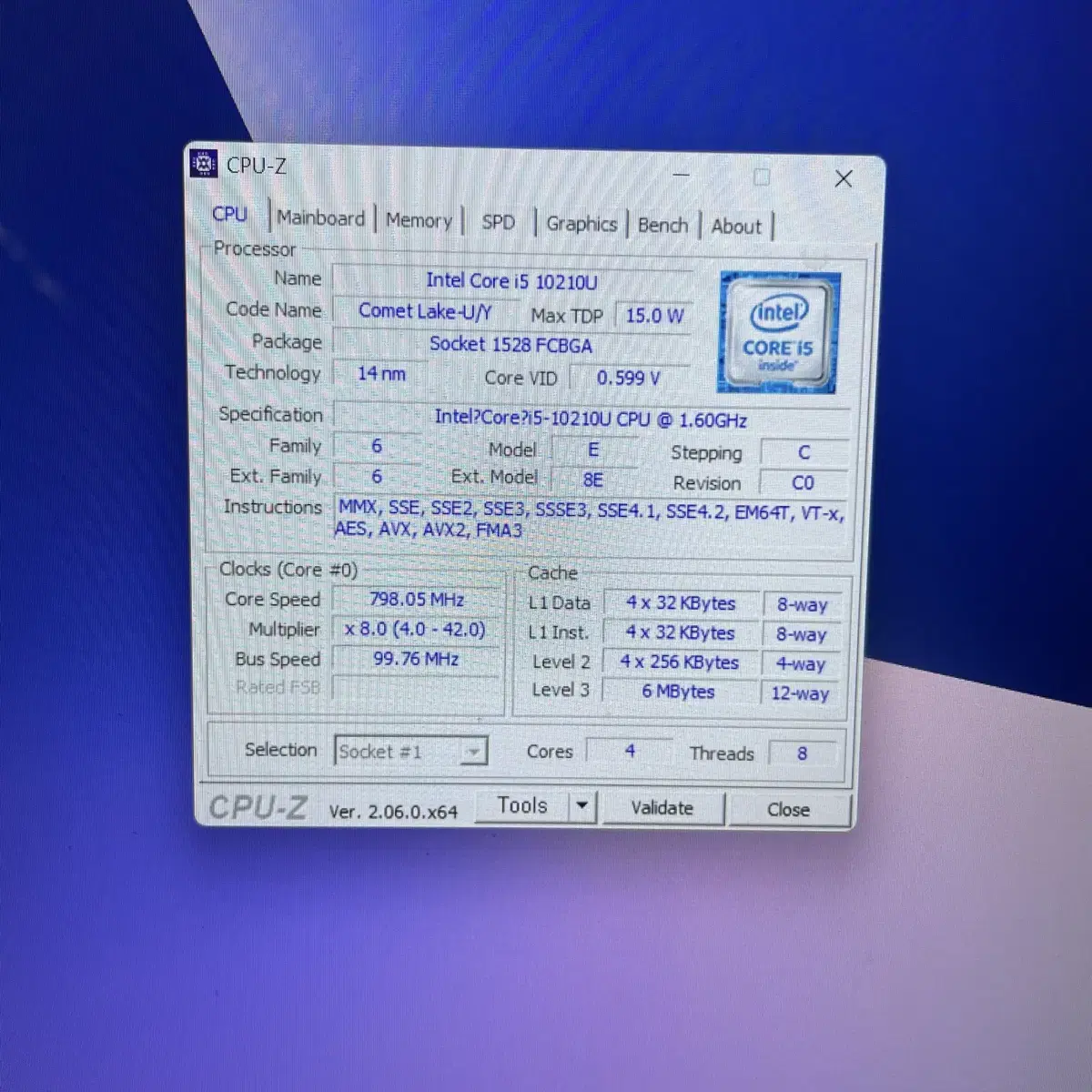
Task: Click the CPU-Z title bar app icon
Action: (203, 164)
